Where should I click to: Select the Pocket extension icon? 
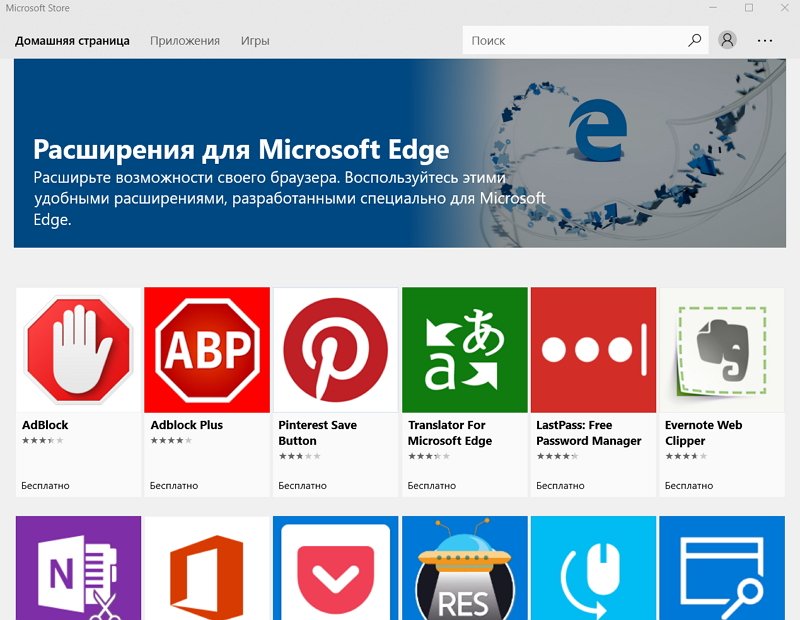(336, 568)
